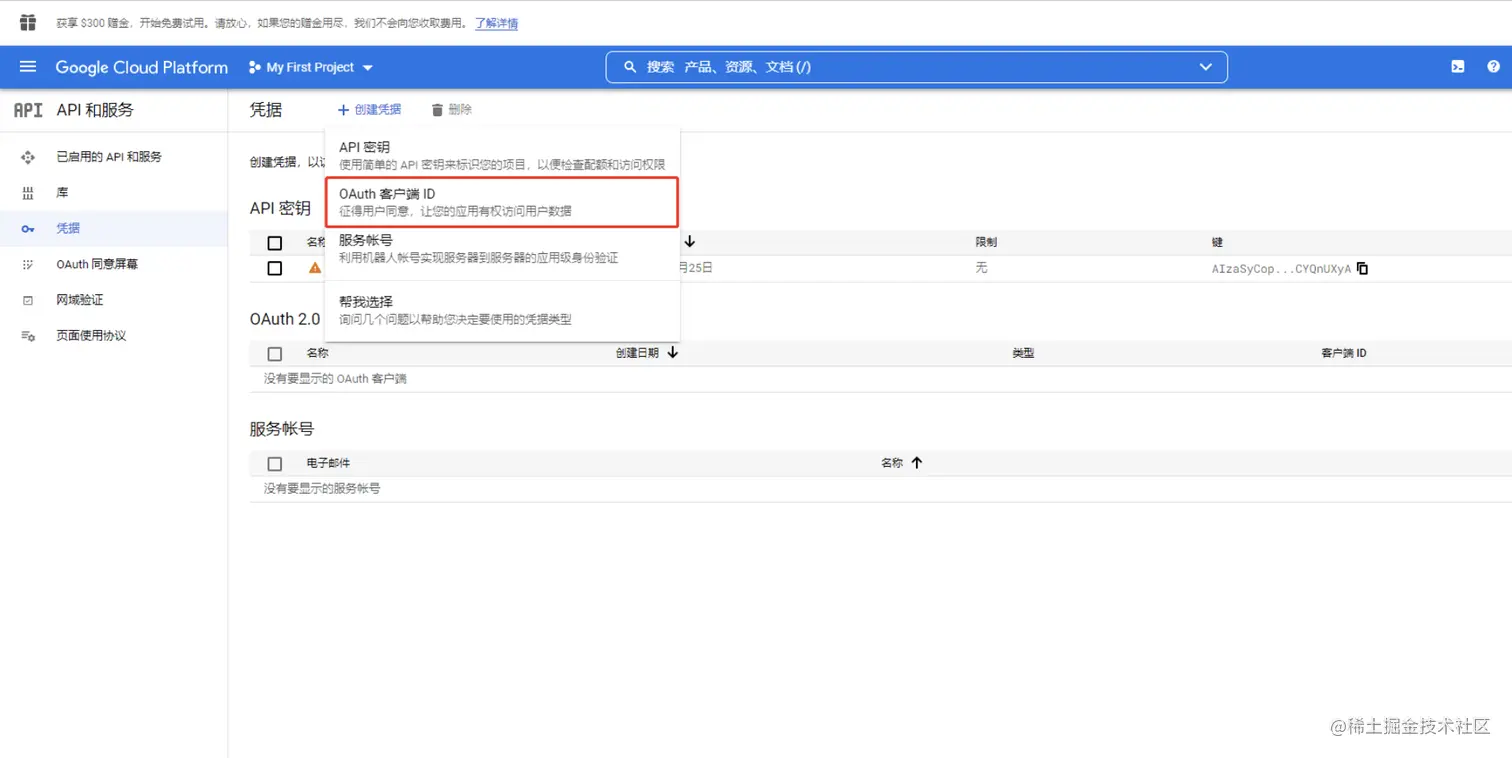1512x758 pixels.
Task: Open 页面使用协议 in the sidebar
Action: (91, 336)
